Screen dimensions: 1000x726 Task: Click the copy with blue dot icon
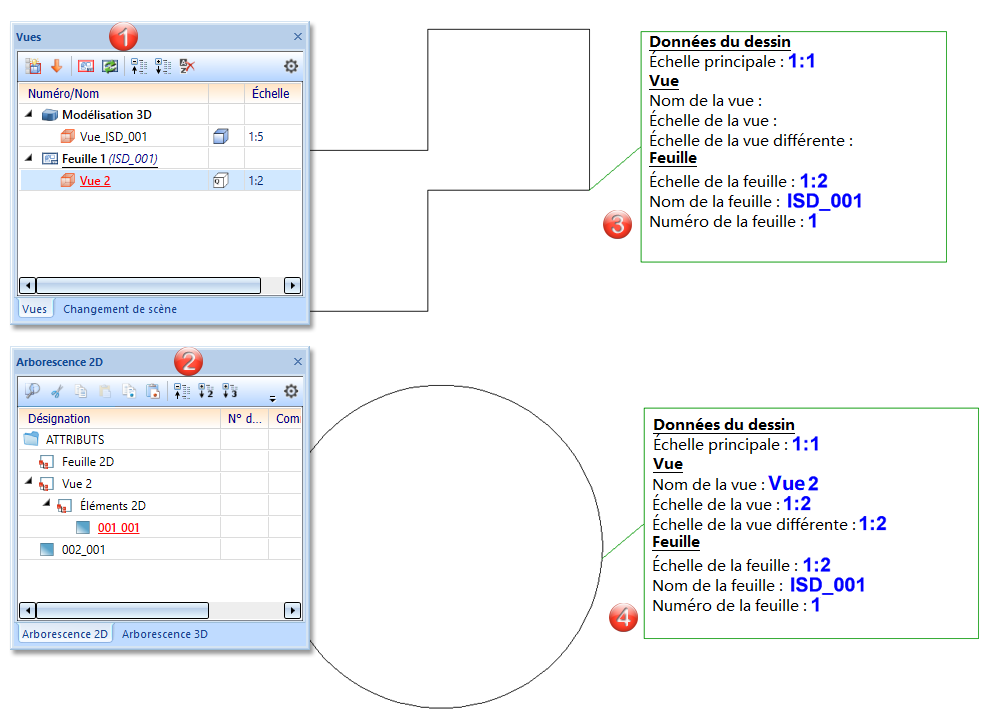[x=129, y=391]
